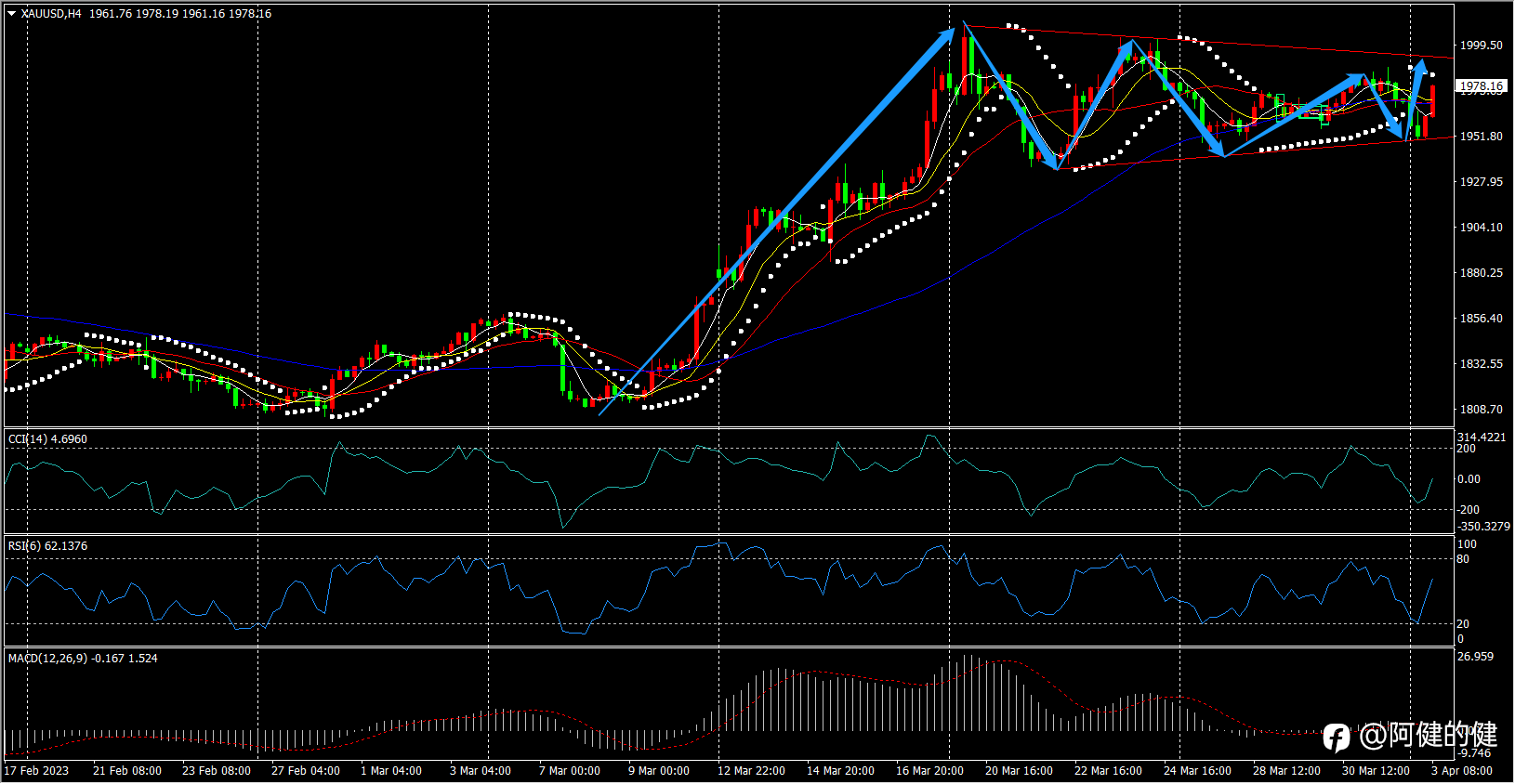Click the @阿健的健 watermark text
Screen dimensions: 1515x784
(1429, 735)
